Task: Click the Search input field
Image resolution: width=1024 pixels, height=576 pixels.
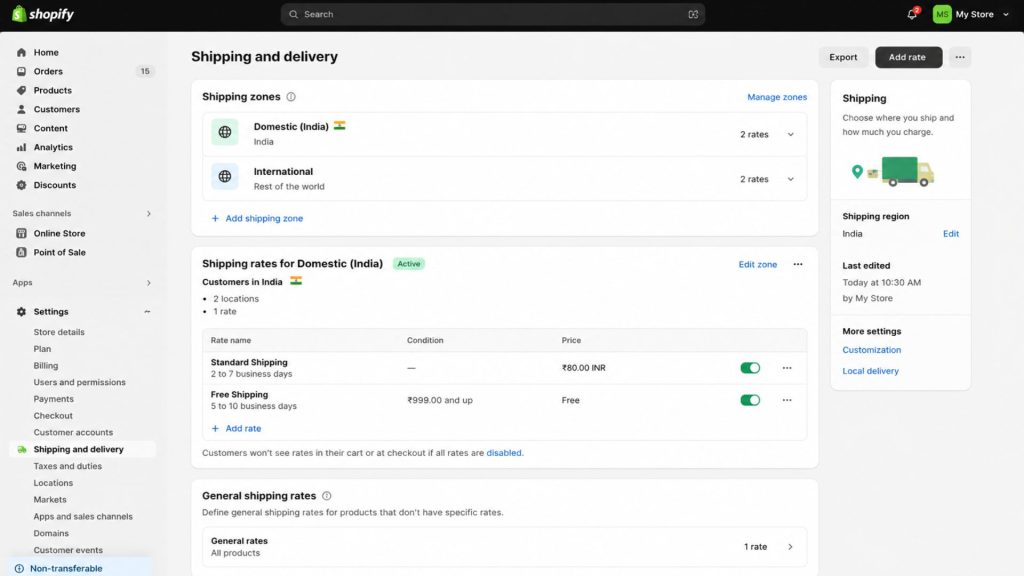Action: [492, 14]
